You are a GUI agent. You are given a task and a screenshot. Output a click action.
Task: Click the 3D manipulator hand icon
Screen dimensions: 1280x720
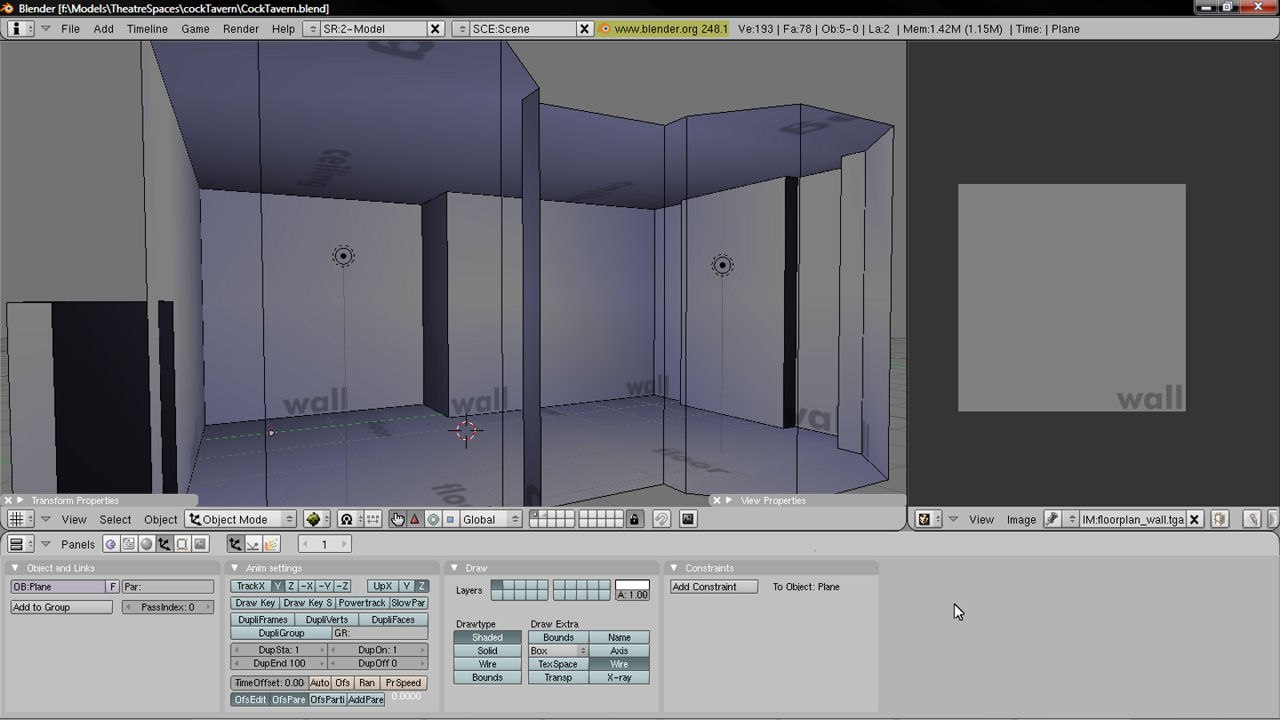point(397,519)
